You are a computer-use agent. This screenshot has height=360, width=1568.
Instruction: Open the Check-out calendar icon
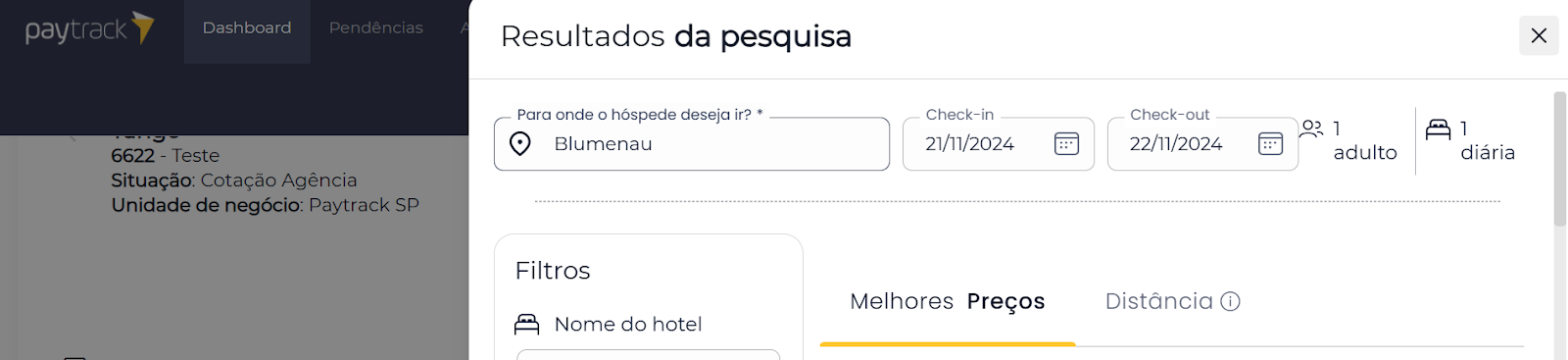point(1270,144)
